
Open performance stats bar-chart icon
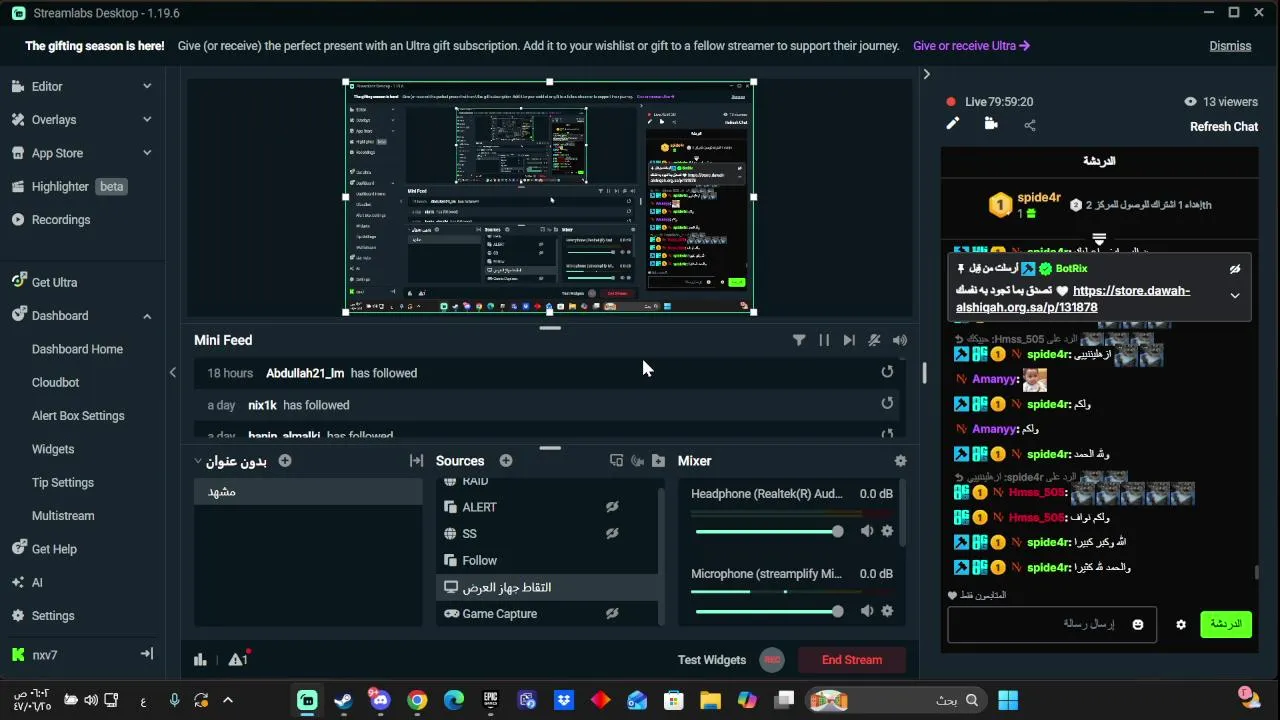tap(200, 659)
